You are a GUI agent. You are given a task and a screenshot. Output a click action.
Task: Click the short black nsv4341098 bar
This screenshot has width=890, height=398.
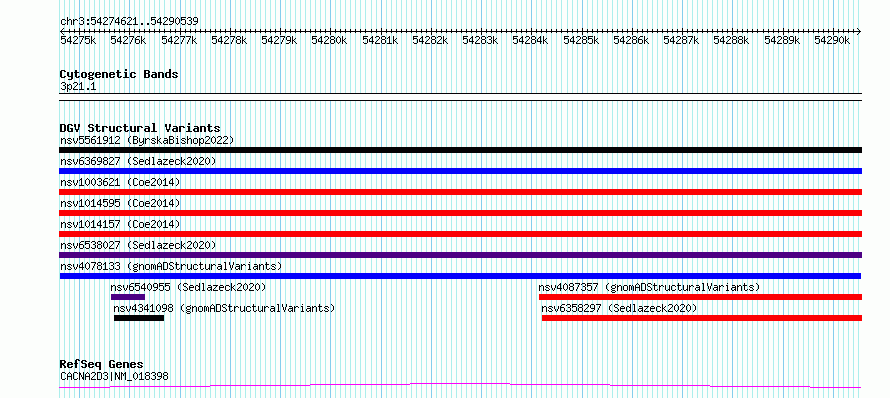139,318
